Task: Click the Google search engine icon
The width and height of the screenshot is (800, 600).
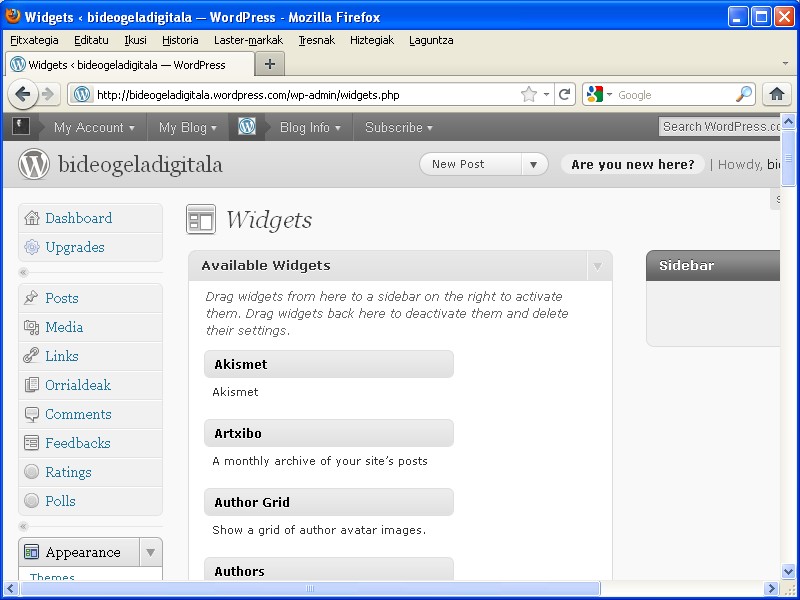Action: tap(595, 94)
